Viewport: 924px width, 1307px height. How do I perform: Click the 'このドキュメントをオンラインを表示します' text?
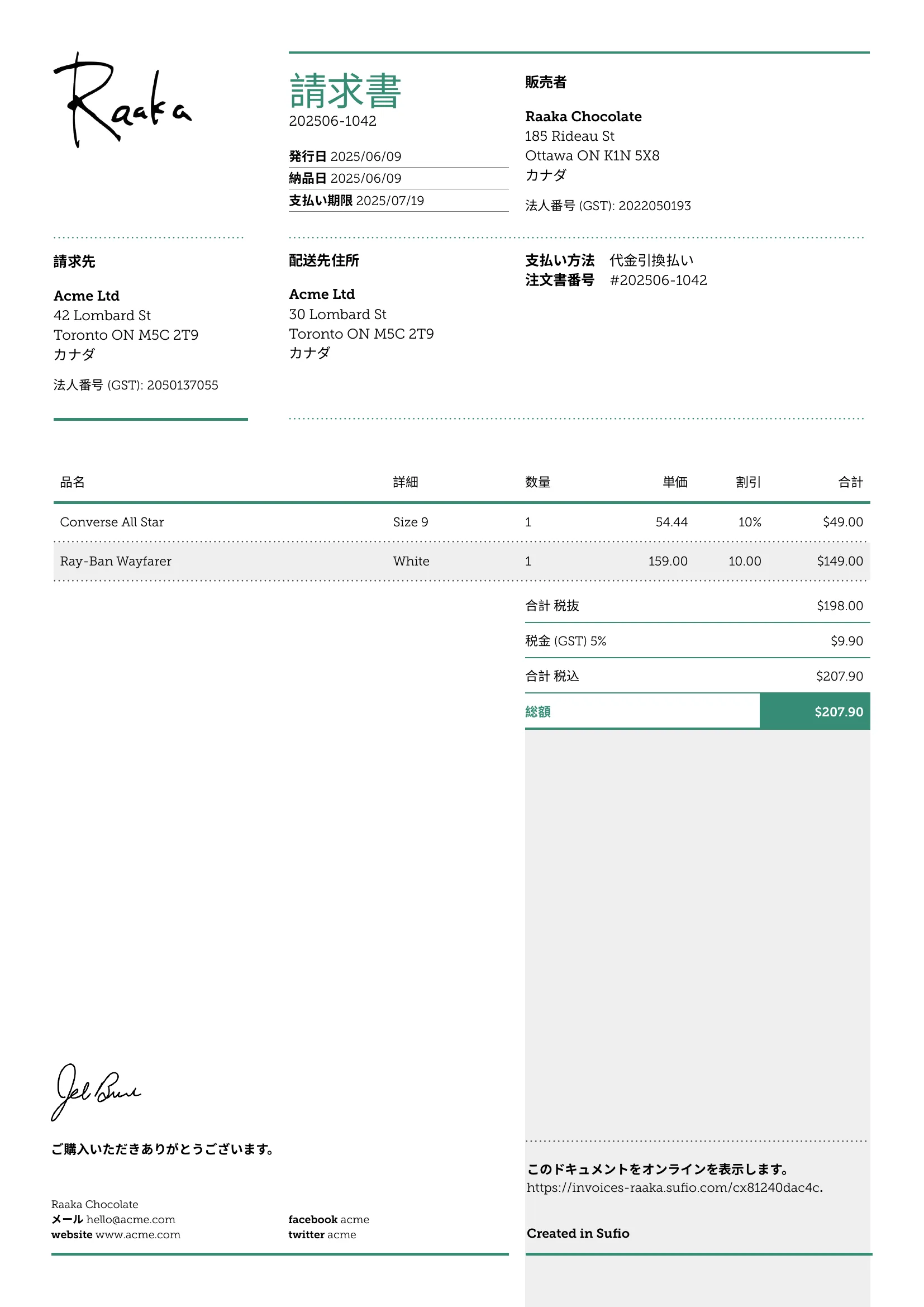click(657, 1169)
